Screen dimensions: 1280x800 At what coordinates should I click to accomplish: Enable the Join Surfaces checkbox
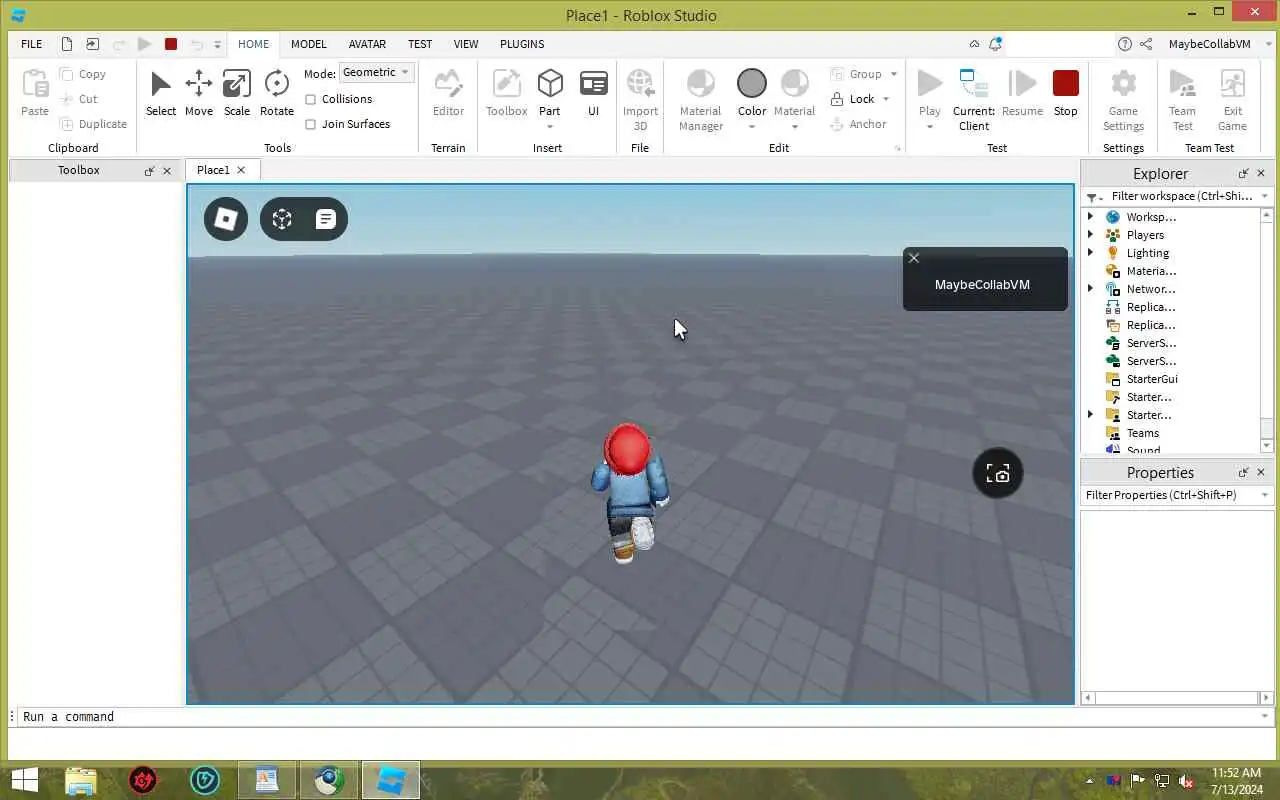310,124
